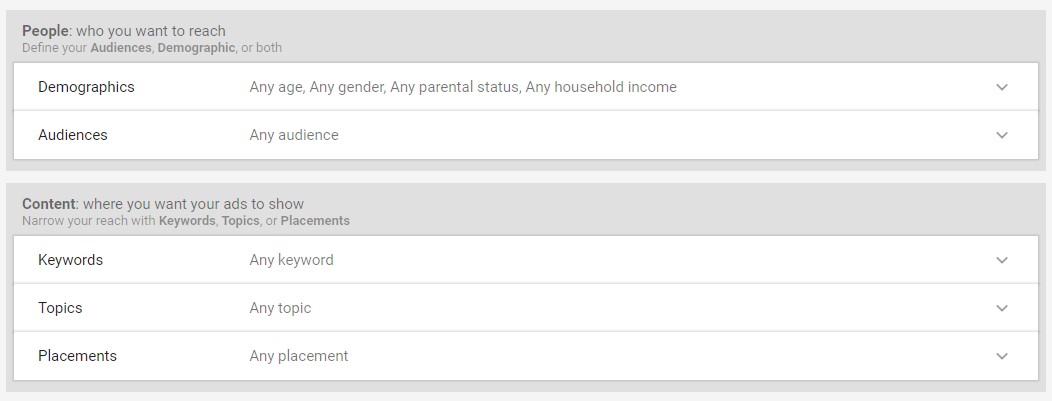Click the "Any age" demographic value
The height and width of the screenshot is (401, 1052).
[x=275, y=87]
